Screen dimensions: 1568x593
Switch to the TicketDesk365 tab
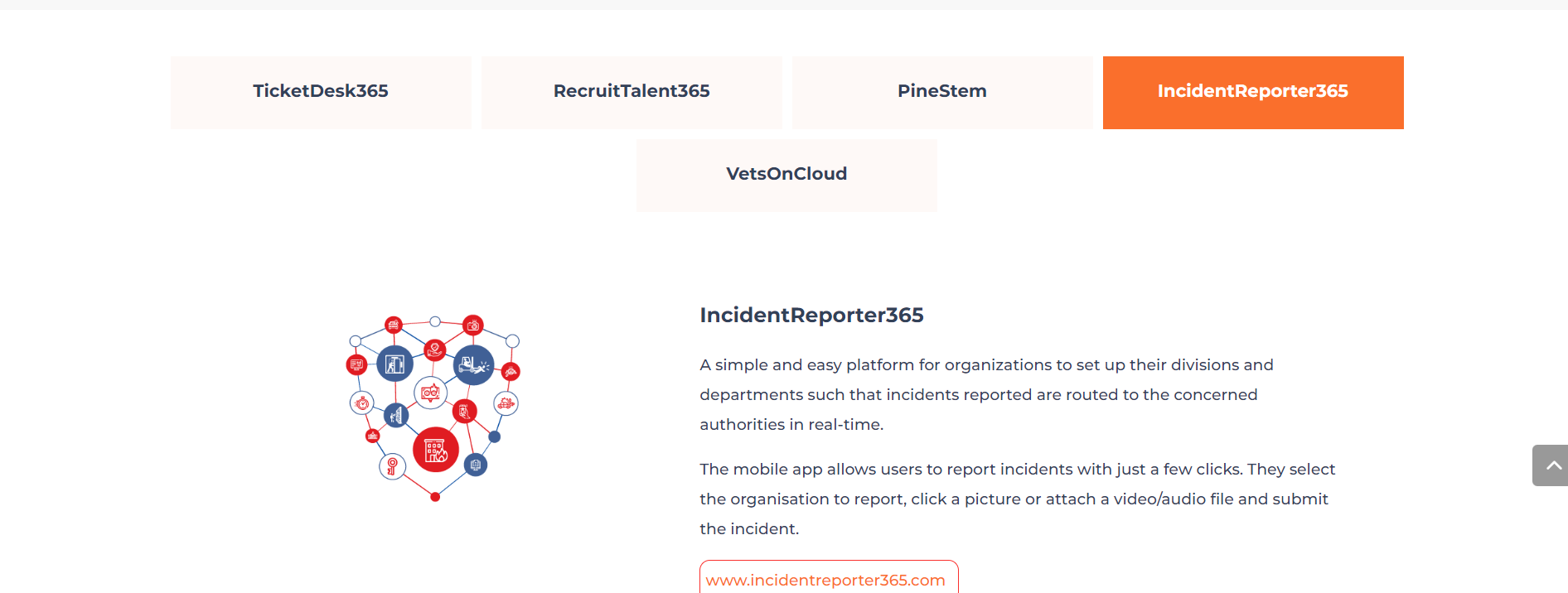321,92
